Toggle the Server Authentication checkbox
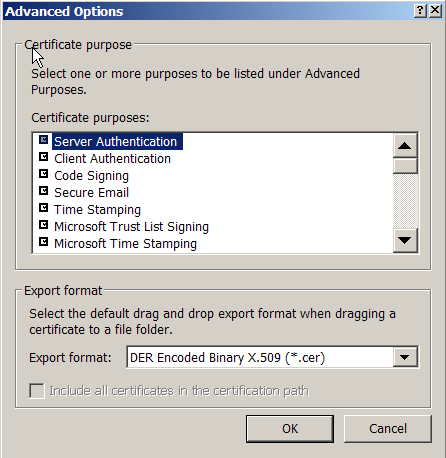The height and width of the screenshot is (458, 446). point(44,139)
